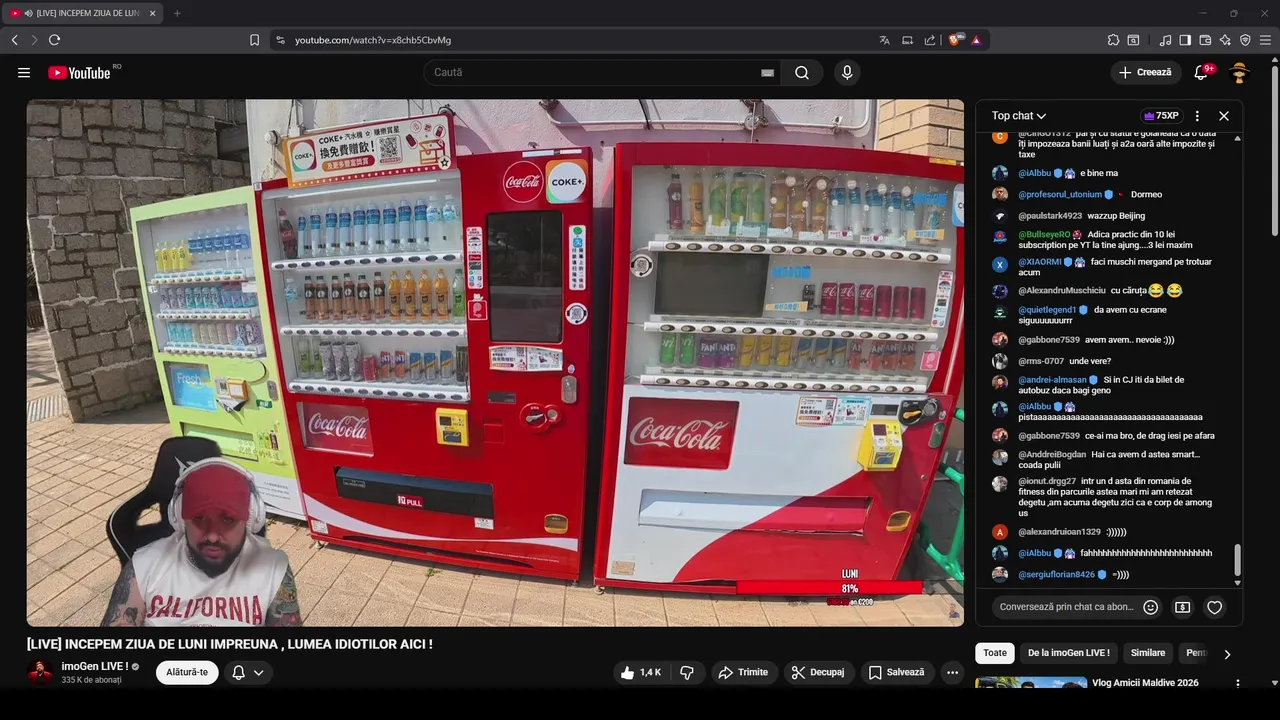Start voice search with the microphone
This screenshot has height=720, width=1280.
coord(847,72)
